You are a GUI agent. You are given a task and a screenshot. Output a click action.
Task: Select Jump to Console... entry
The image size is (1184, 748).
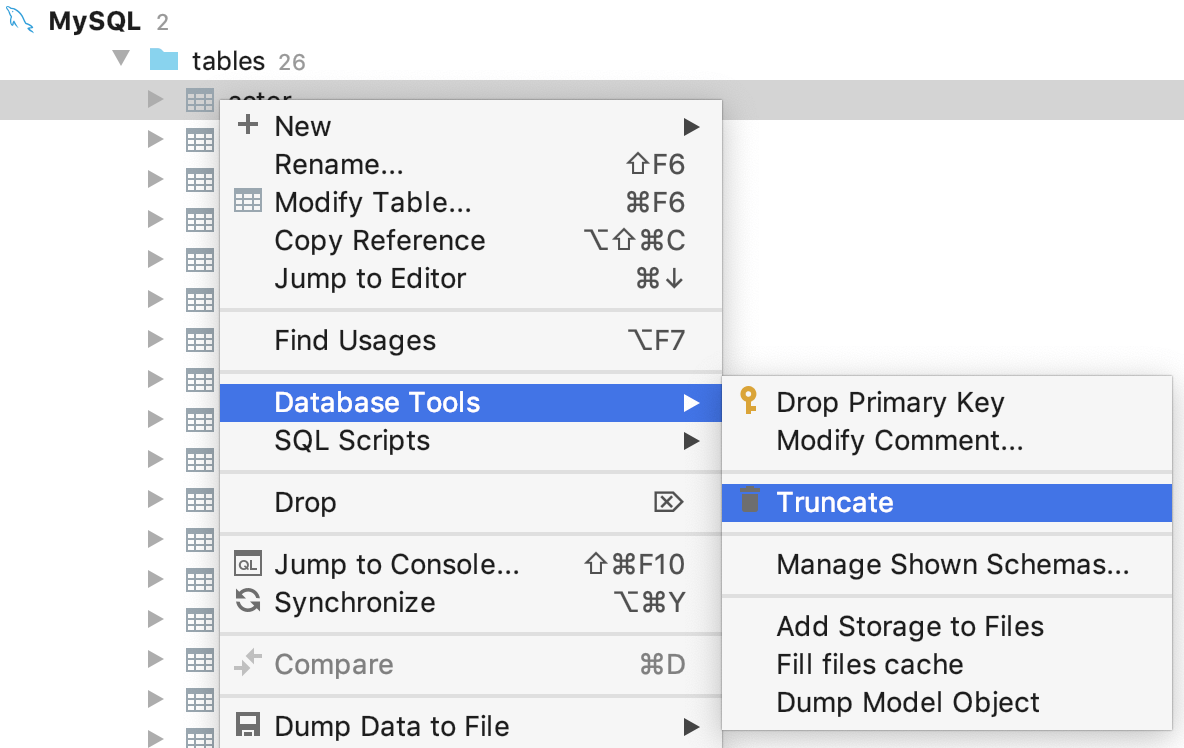(x=470, y=565)
